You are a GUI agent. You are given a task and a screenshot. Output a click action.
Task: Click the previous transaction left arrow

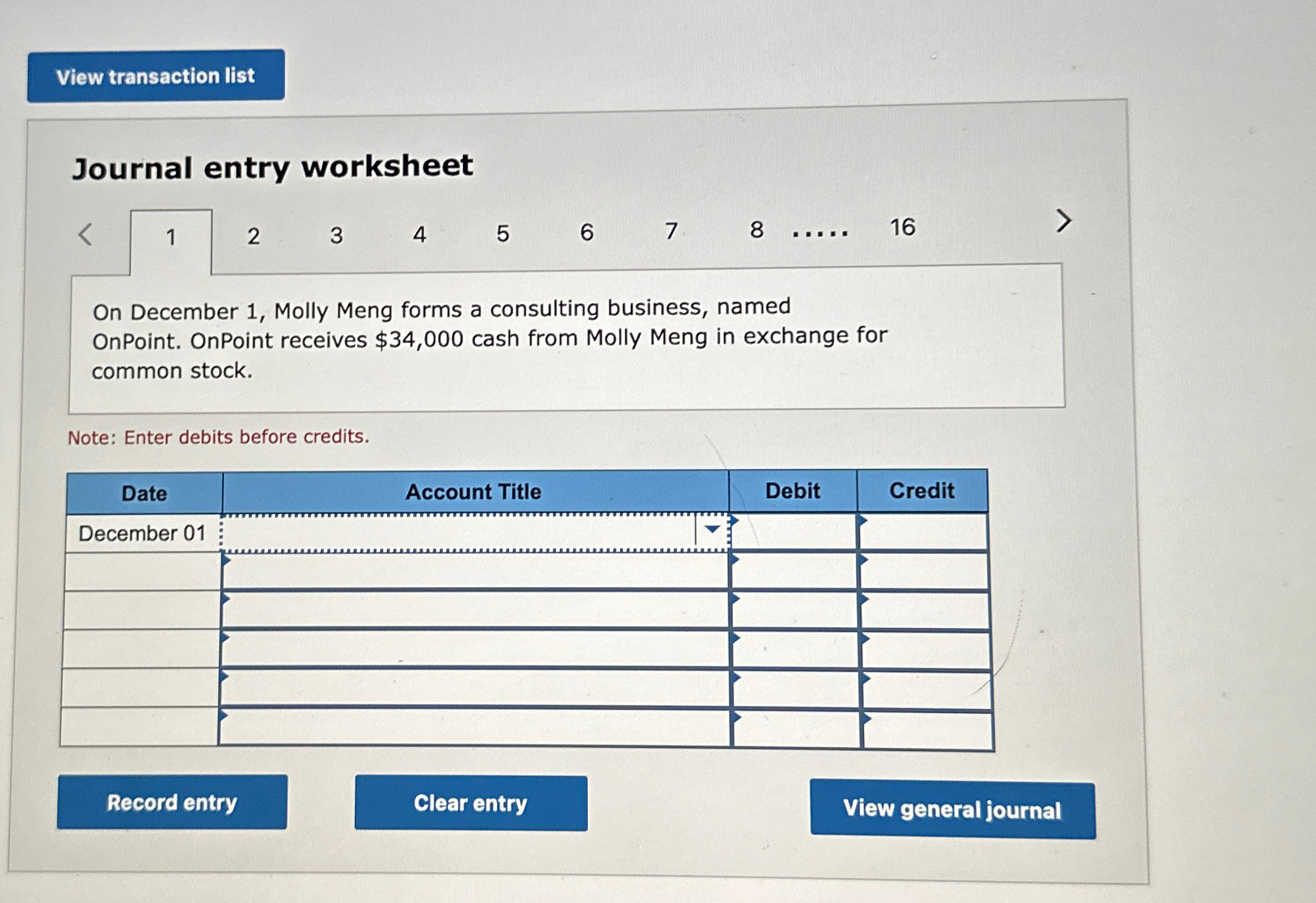(x=86, y=234)
